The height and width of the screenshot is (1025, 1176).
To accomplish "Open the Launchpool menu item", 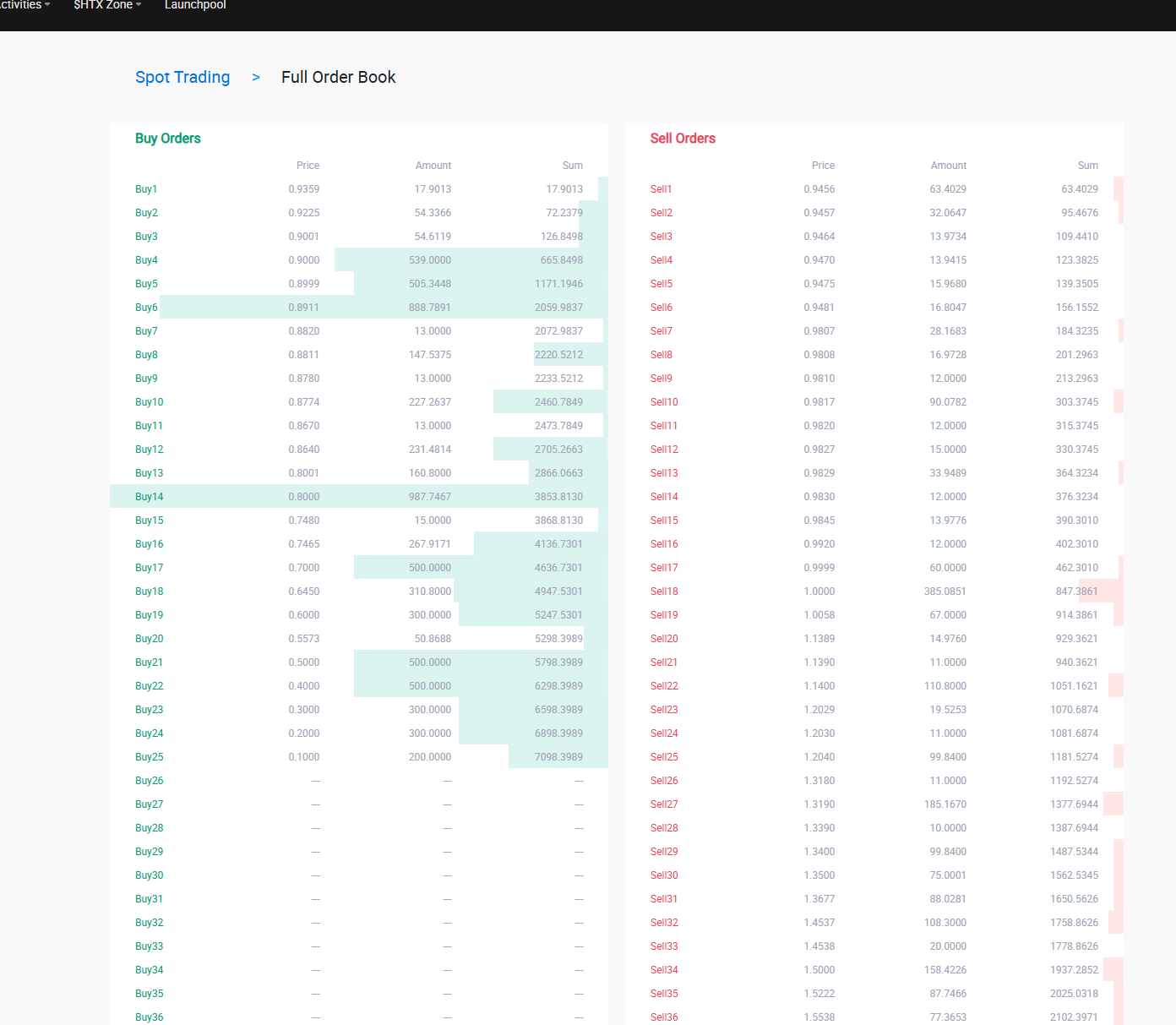I will pyautogui.click(x=195, y=5).
